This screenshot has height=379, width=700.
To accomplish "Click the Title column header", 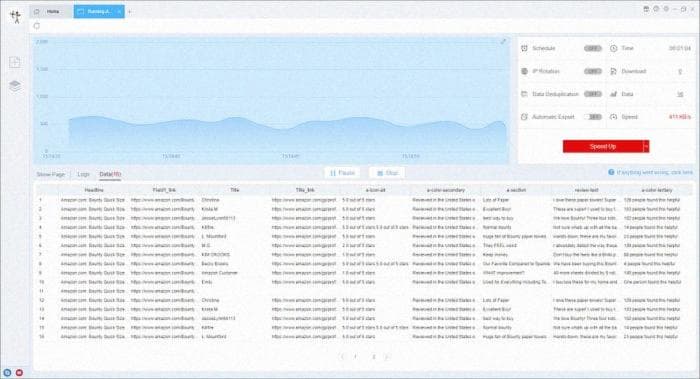I will pos(234,190).
